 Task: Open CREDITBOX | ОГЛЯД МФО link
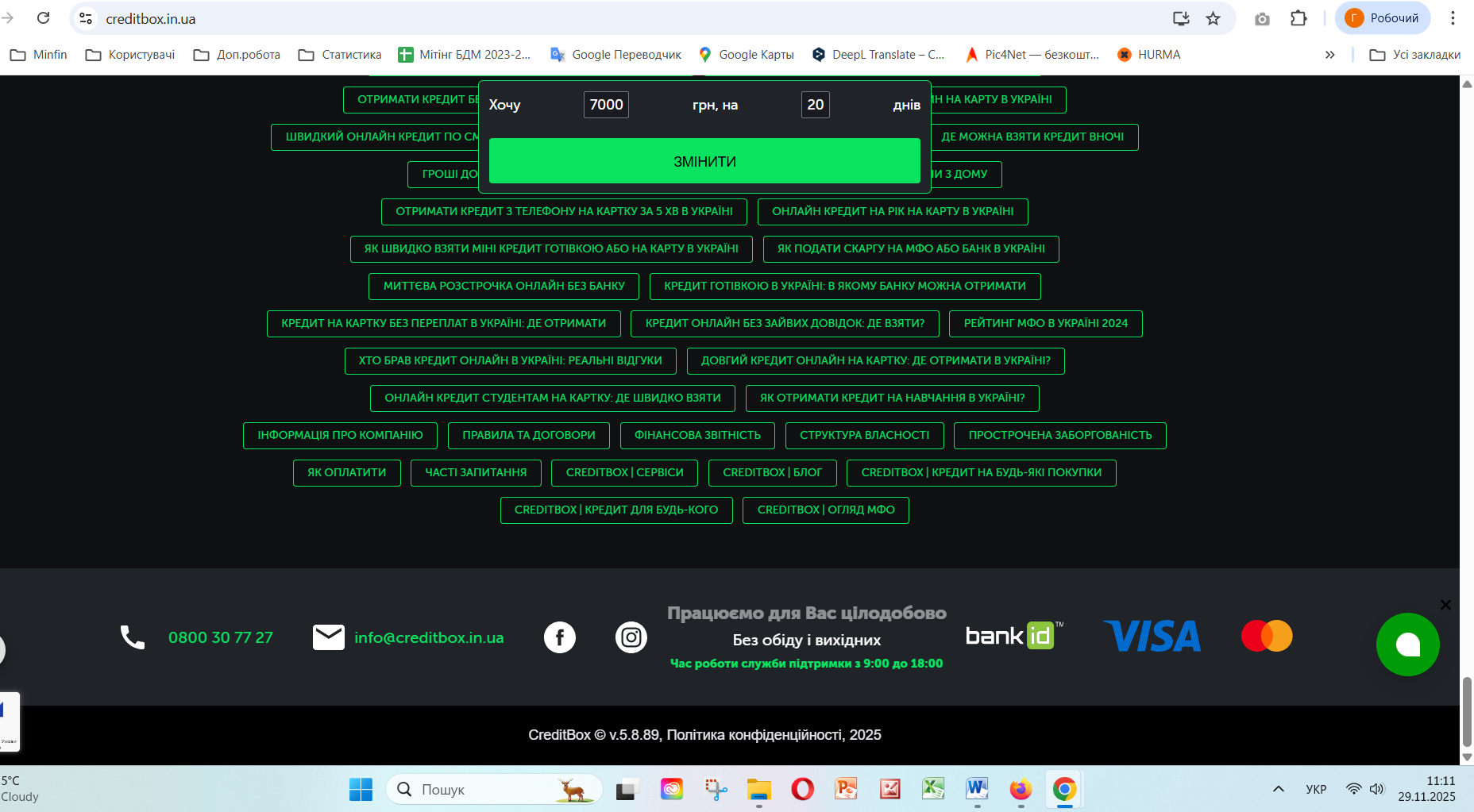(826, 510)
